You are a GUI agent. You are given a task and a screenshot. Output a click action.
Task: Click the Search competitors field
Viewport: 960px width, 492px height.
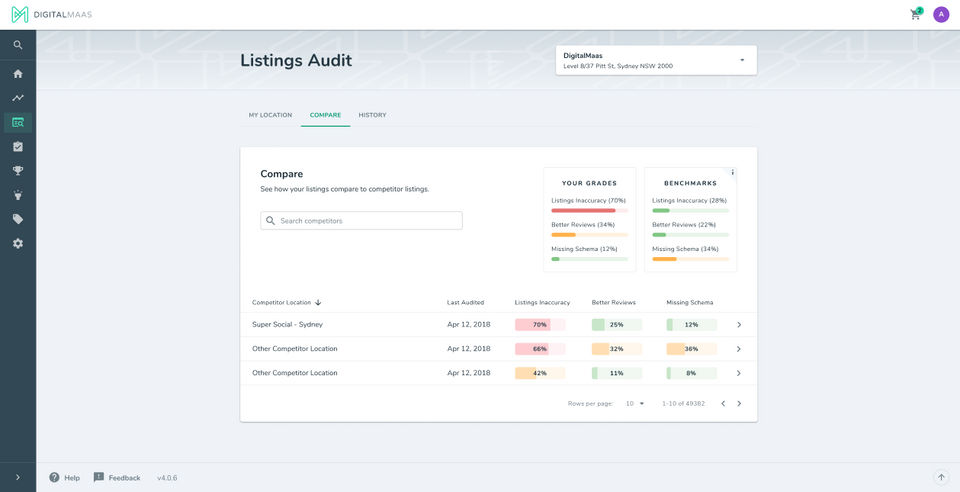pyautogui.click(x=361, y=221)
